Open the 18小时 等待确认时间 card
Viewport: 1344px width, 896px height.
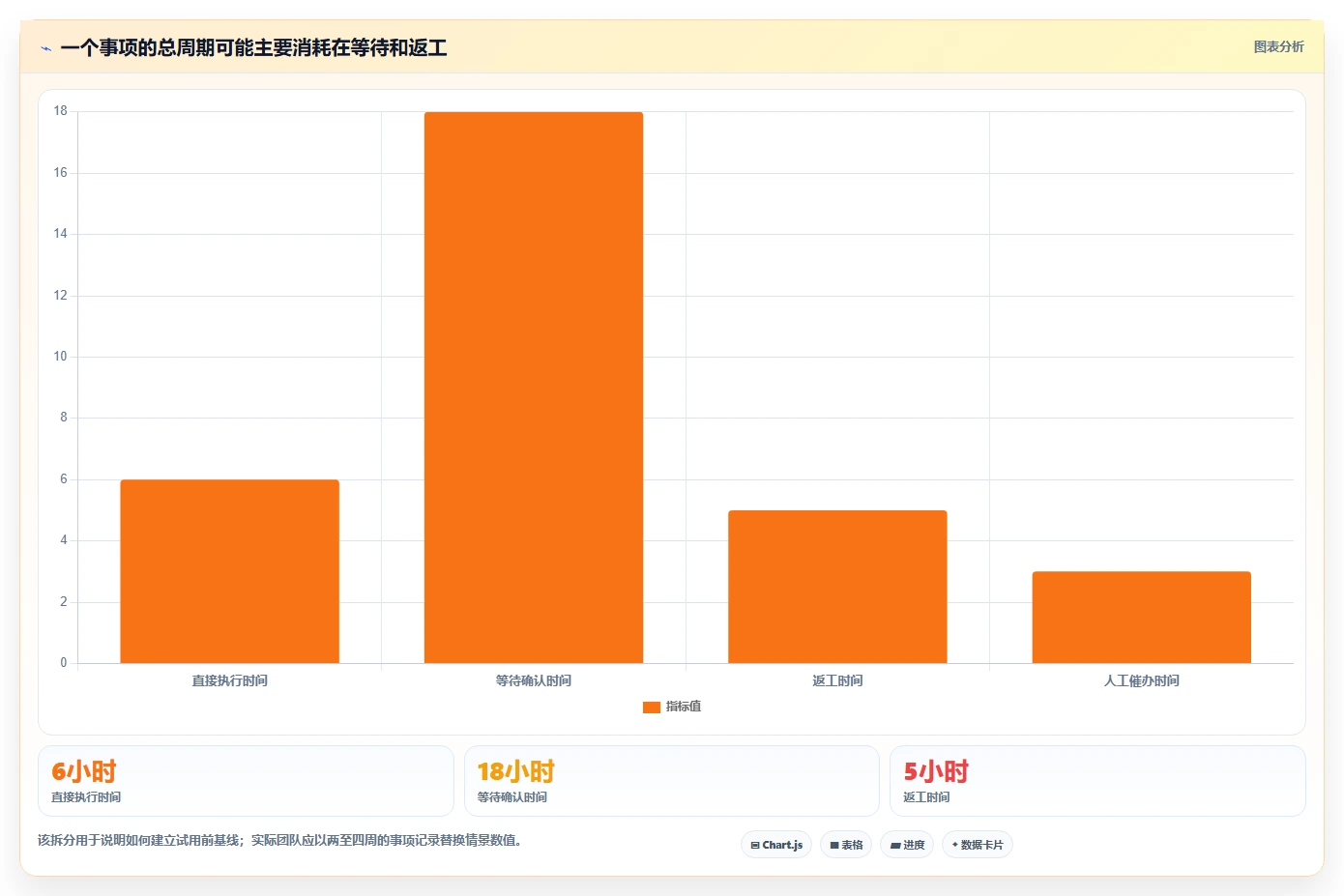coord(672,781)
